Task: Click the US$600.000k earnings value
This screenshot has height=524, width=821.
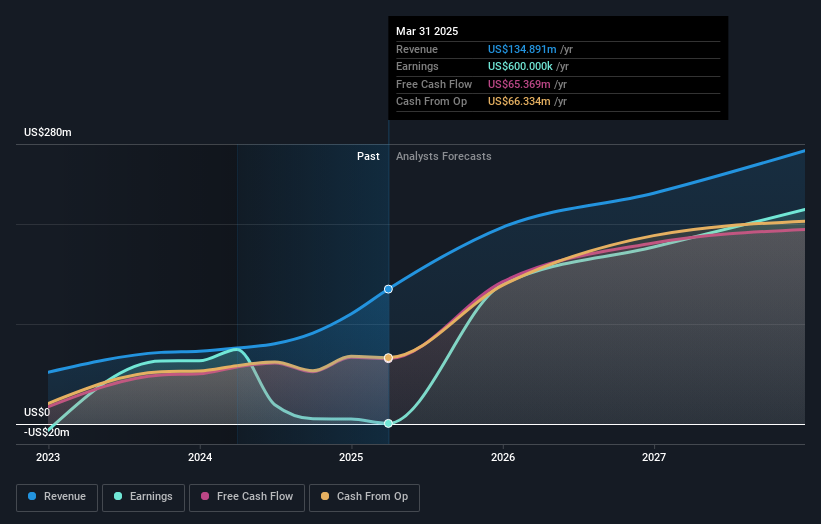Action: pos(520,66)
